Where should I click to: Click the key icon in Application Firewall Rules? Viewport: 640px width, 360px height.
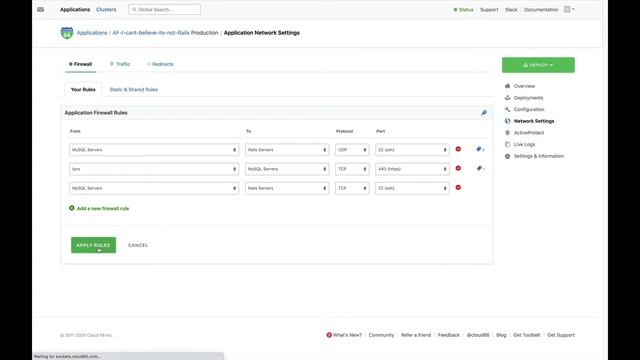tap(484, 113)
